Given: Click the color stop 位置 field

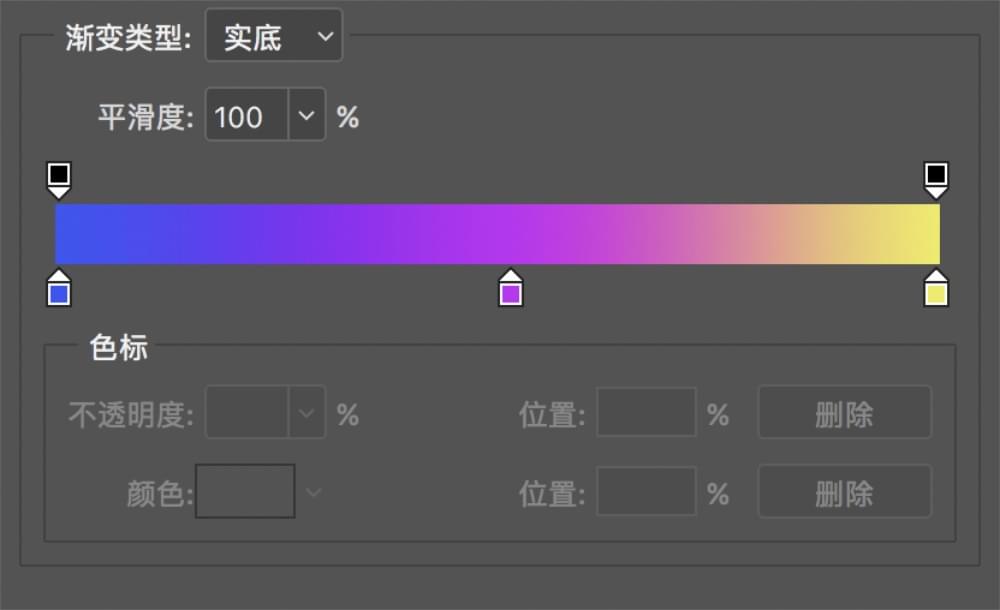Looking at the screenshot, I should [646, 492].
